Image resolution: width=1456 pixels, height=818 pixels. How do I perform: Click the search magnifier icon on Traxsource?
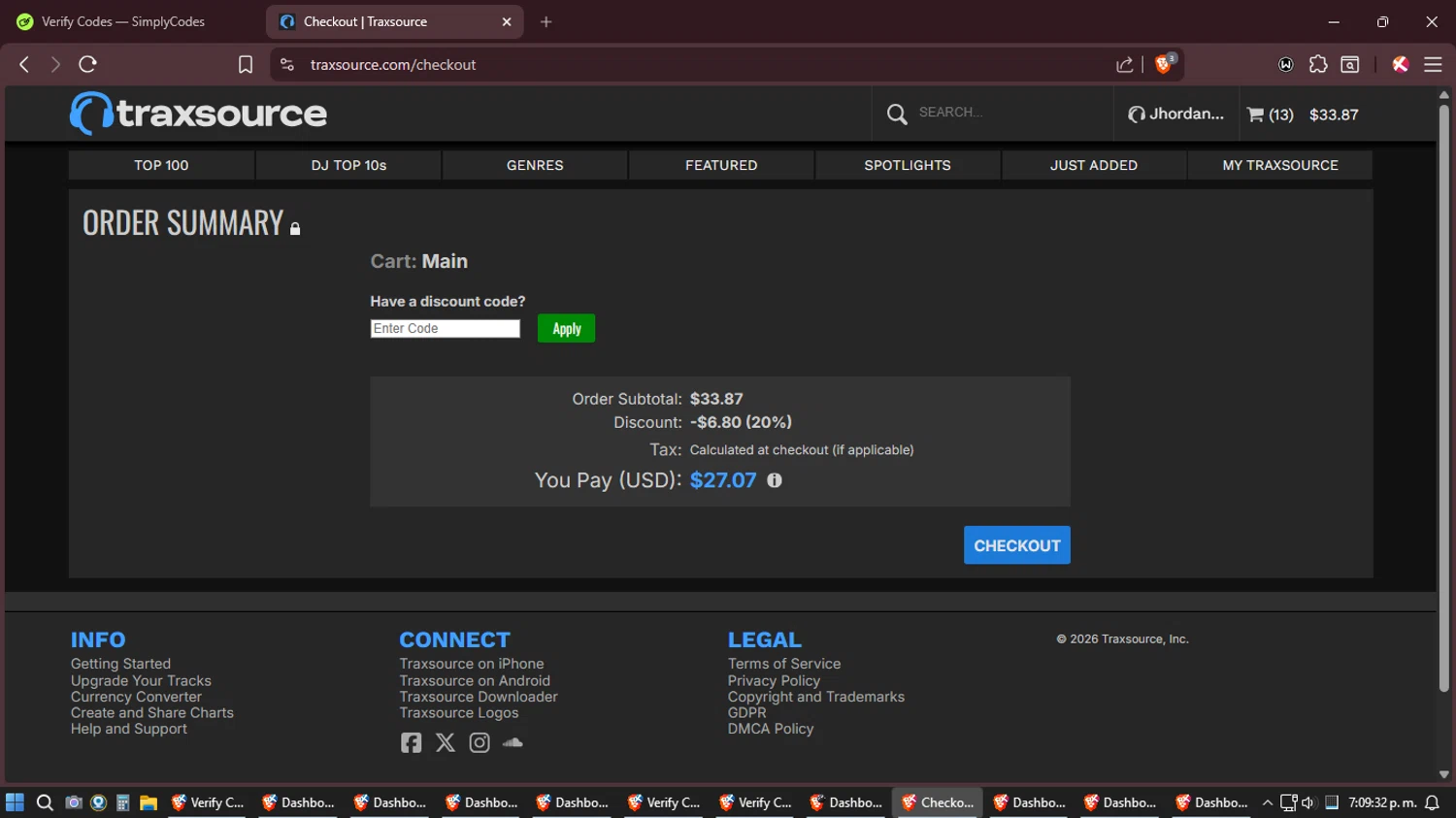pyautogui.click(x=897, y=114)
